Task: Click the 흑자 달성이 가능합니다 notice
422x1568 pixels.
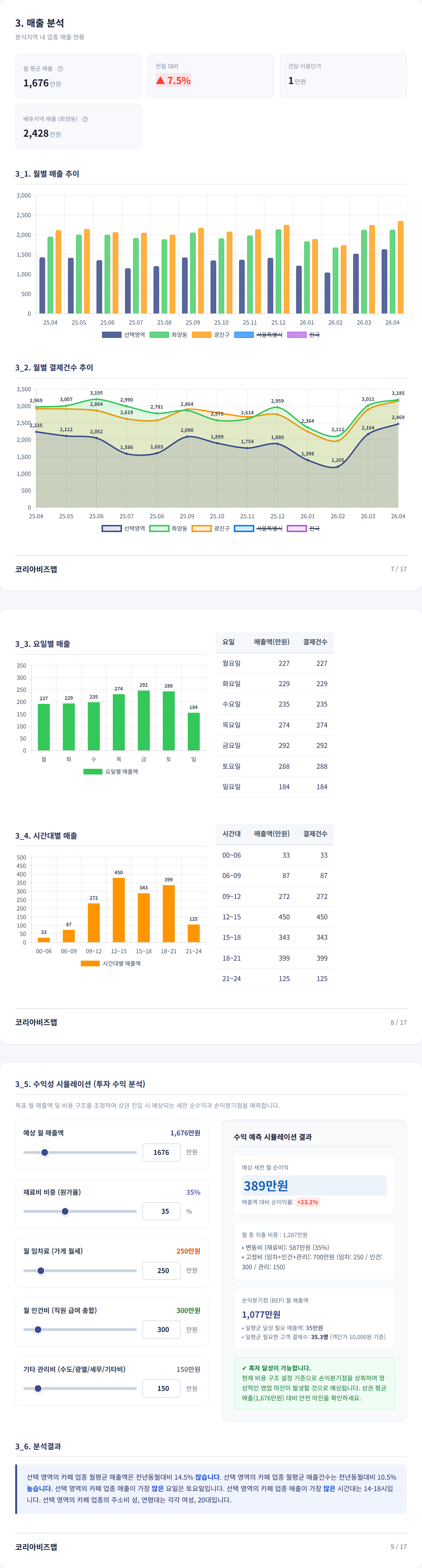Action: 314,1383
